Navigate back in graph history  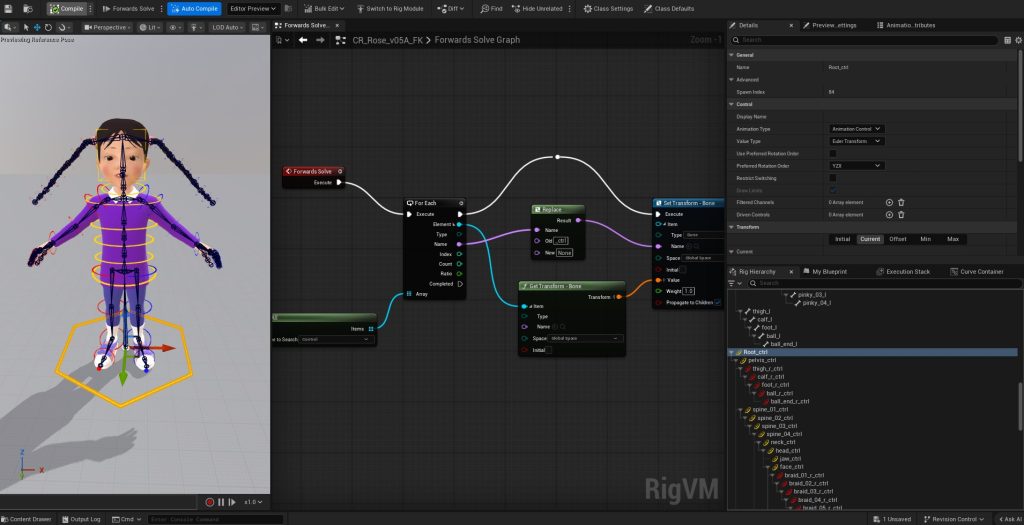[x=303, y=40]
